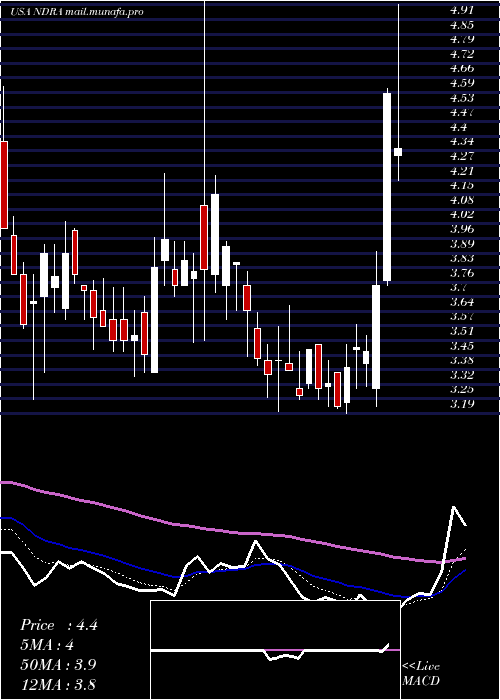Screen dimensions: 500x700
Task: Click the 'Price : 4.4' readout
Action: coord(58,625)
